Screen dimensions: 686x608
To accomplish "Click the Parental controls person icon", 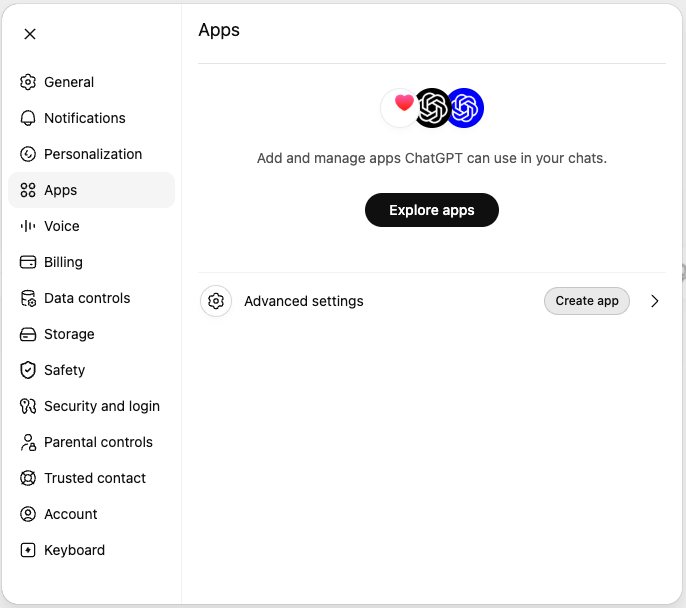I will click(28, 442).
